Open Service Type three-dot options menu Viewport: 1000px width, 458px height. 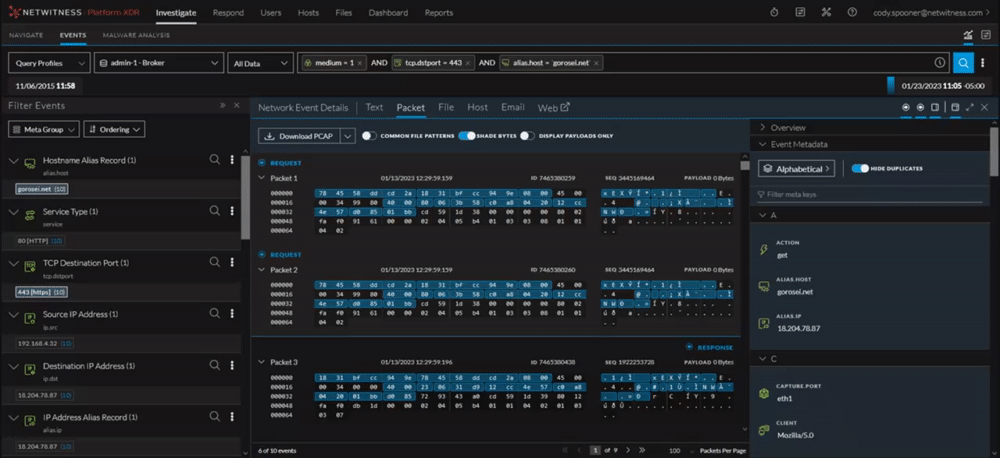click(232, 212)
